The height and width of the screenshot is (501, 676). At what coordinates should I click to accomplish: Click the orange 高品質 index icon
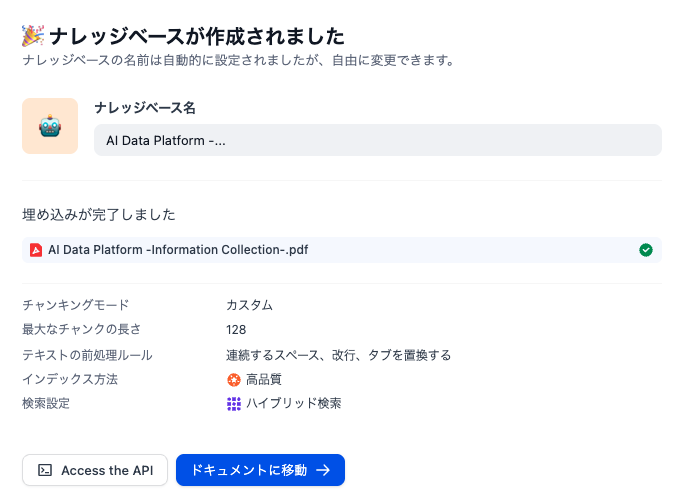[x=234, y=379]
